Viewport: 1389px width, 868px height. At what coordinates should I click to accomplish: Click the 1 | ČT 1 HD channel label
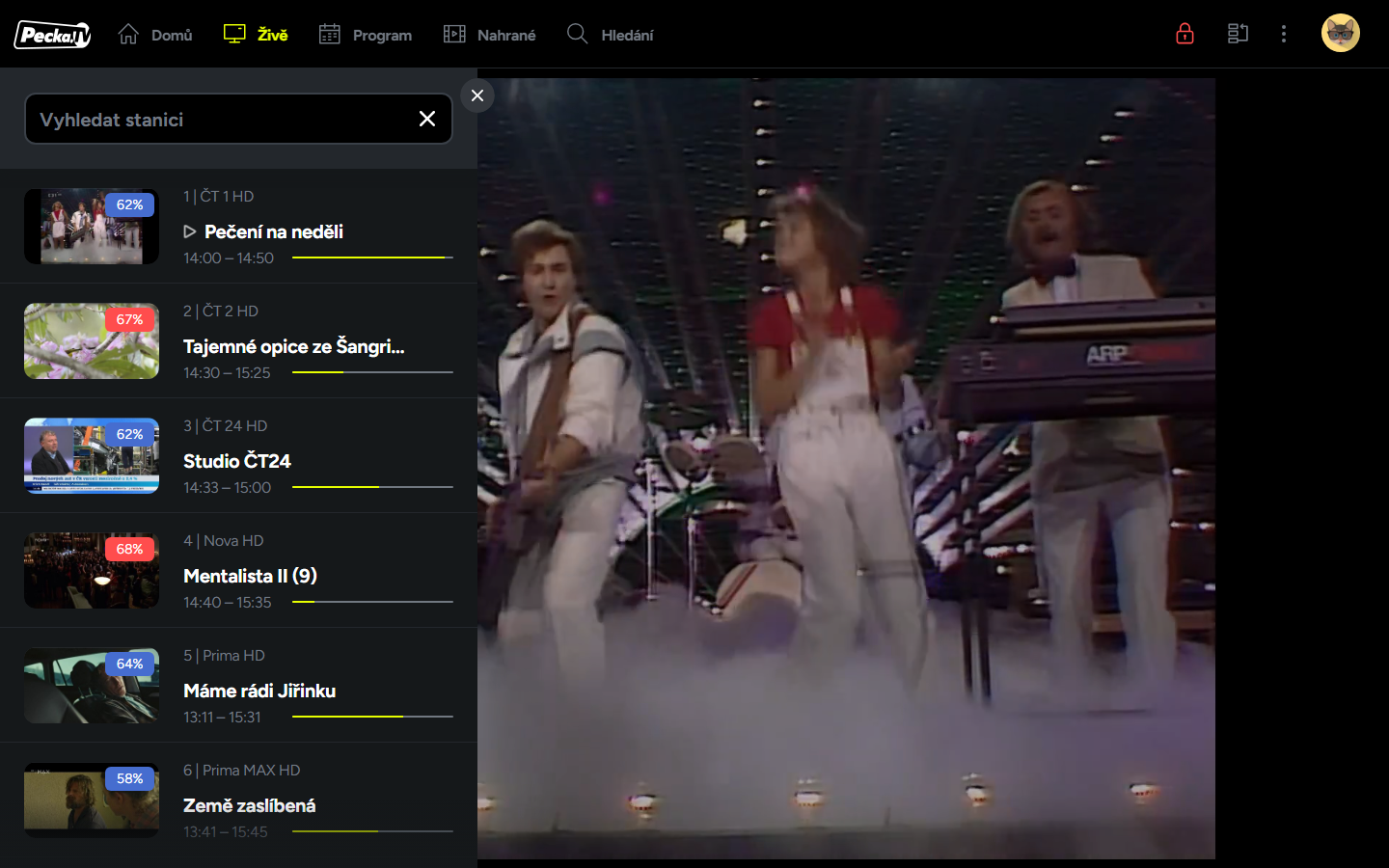click(219, 196)
